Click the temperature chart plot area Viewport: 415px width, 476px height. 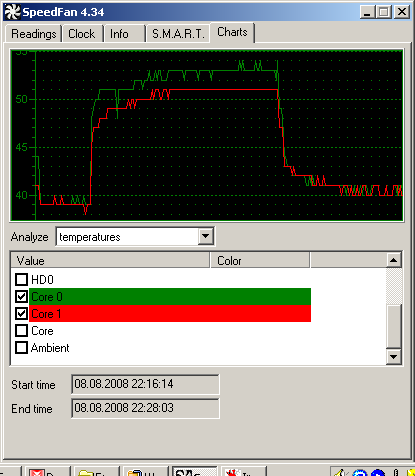click(207, 135)
